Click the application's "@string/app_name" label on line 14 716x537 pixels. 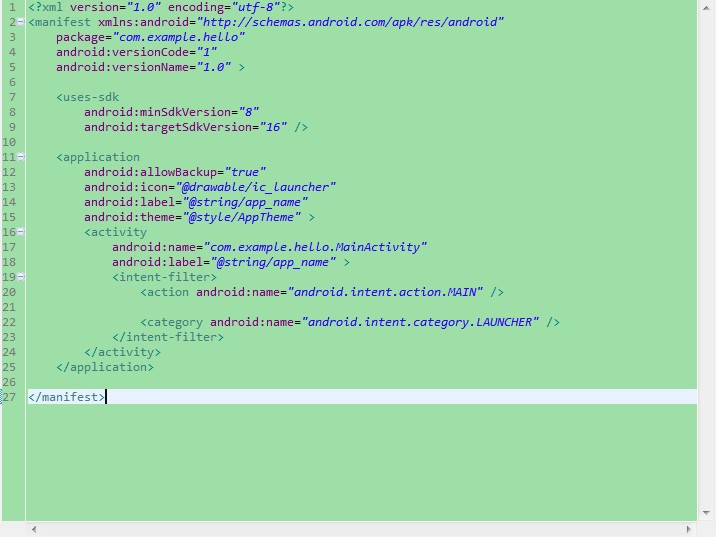tap(245, 202)
